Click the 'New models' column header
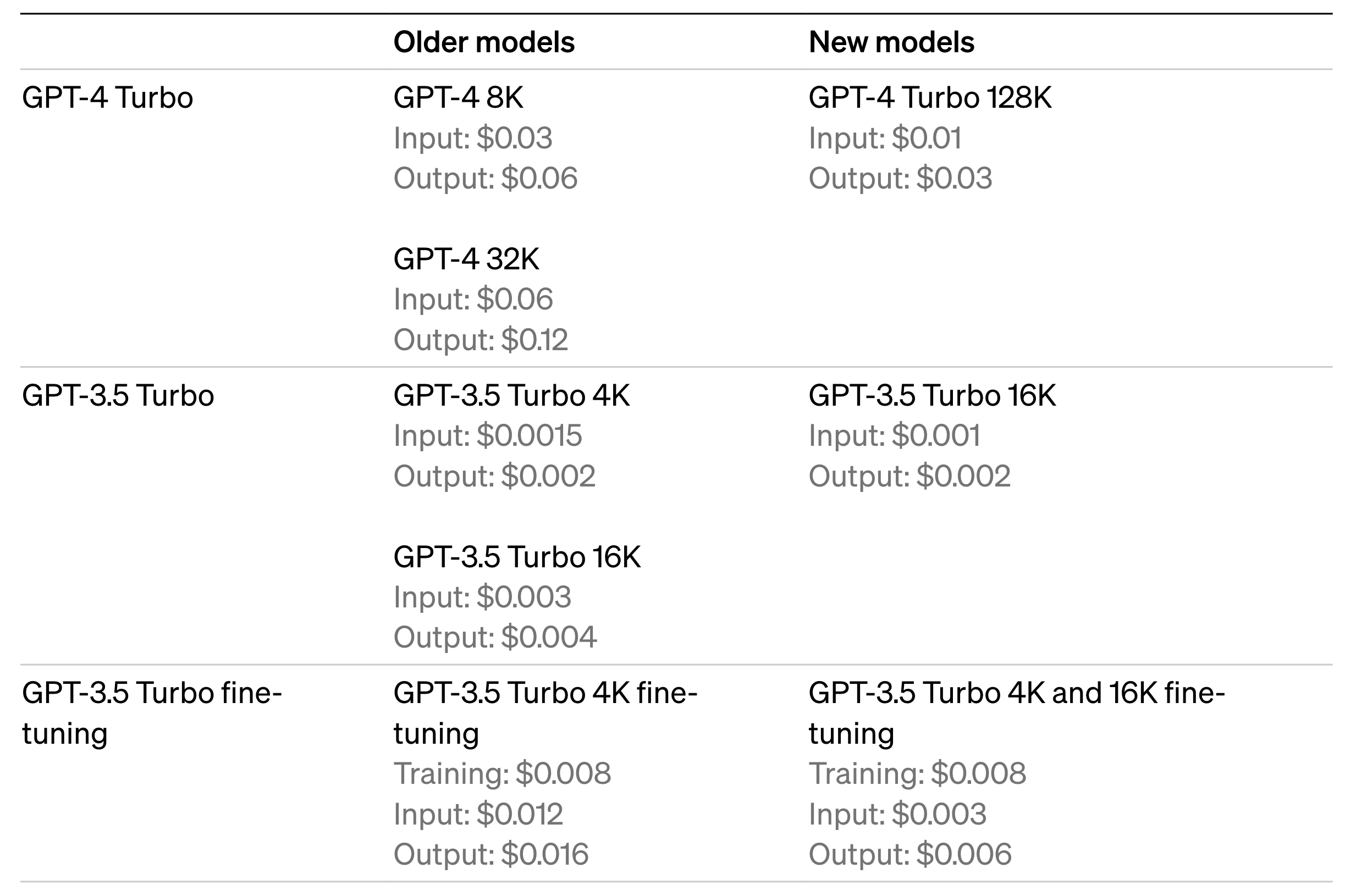1345x896 pixels. 891,42
